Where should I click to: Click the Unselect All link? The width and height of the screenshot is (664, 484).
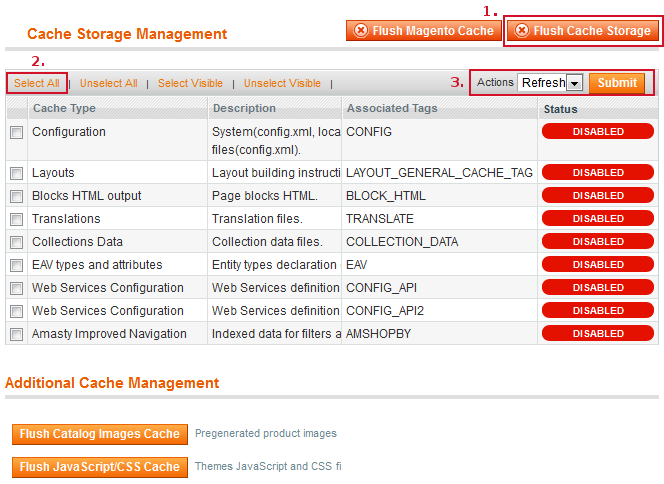pos(109,83)
